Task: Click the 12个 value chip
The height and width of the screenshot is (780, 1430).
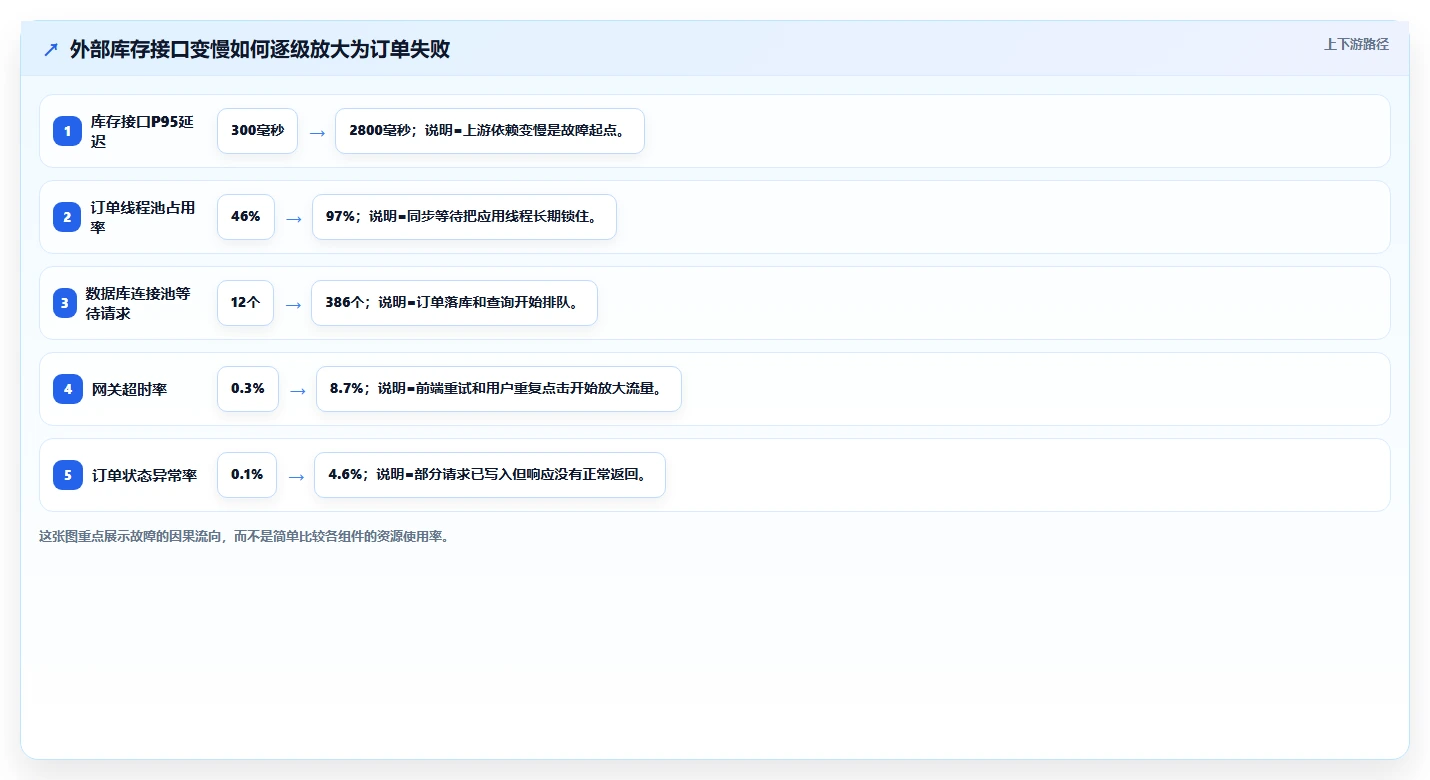Action: click(x=245, y=303)
